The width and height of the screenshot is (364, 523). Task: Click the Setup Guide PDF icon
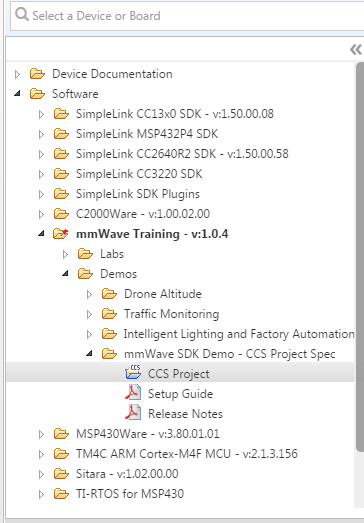[x=133, y=393]
